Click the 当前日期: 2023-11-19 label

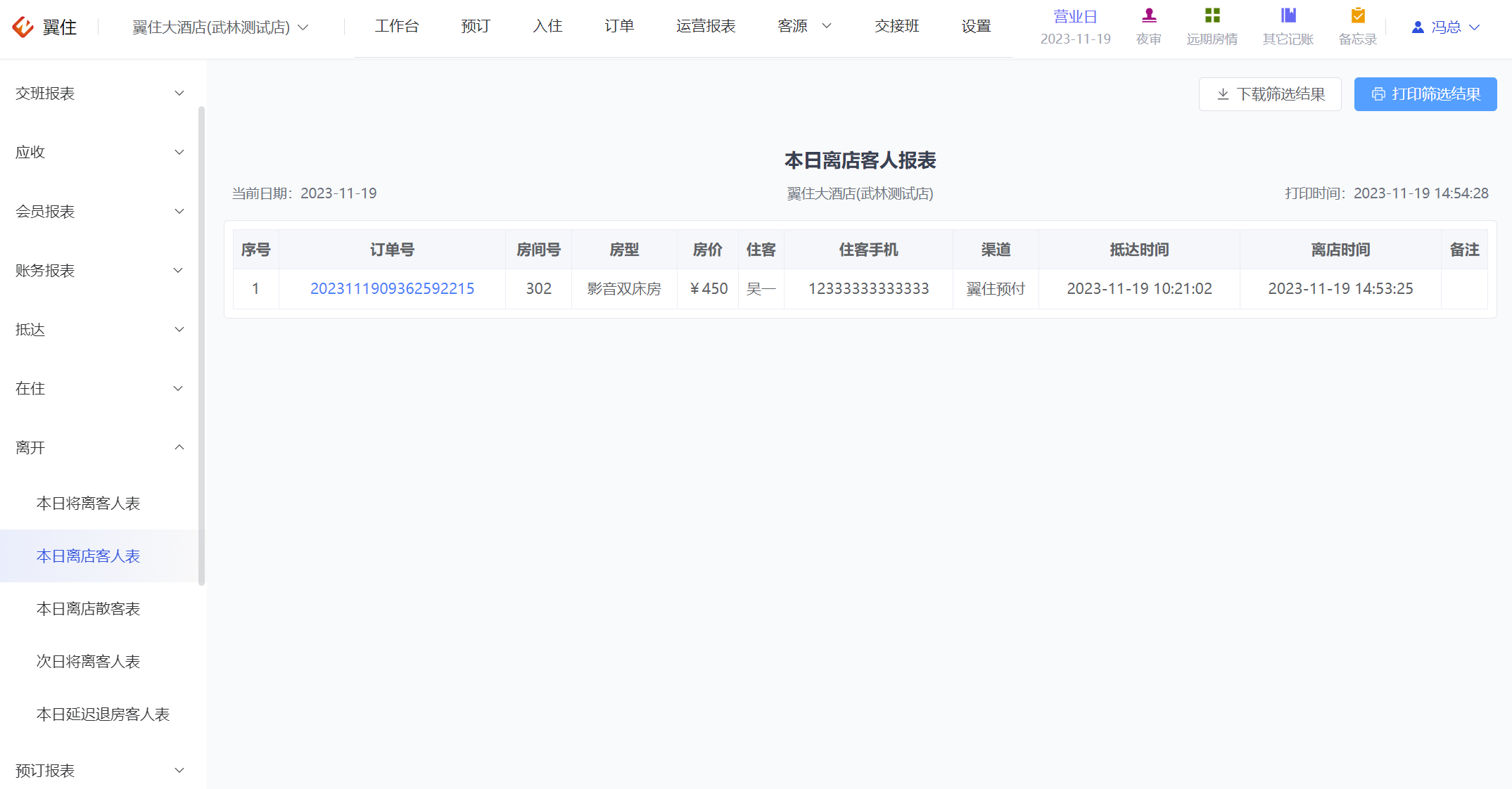[305, 193]
